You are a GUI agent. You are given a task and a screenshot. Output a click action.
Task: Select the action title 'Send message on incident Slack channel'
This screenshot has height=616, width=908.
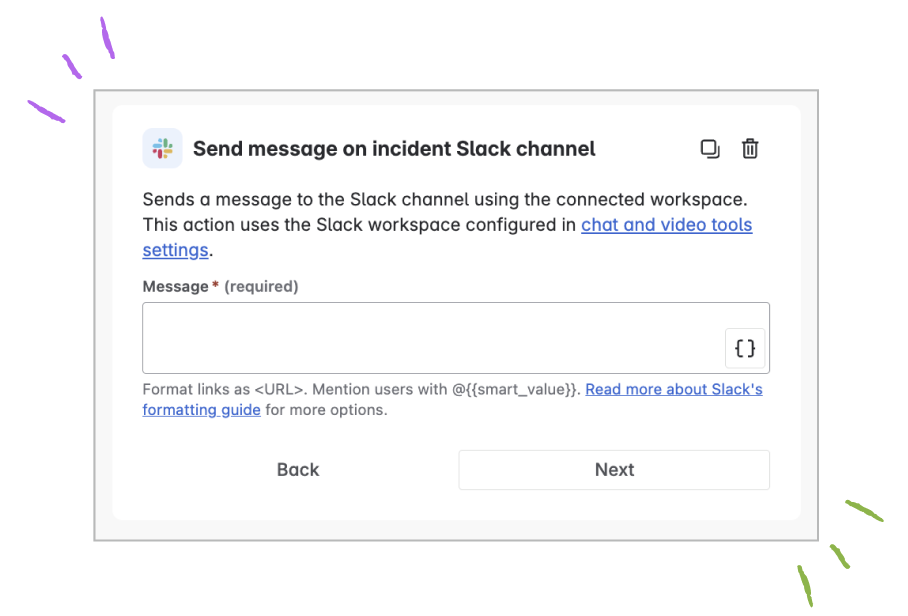pyautogui.click(x=394, y=149)
